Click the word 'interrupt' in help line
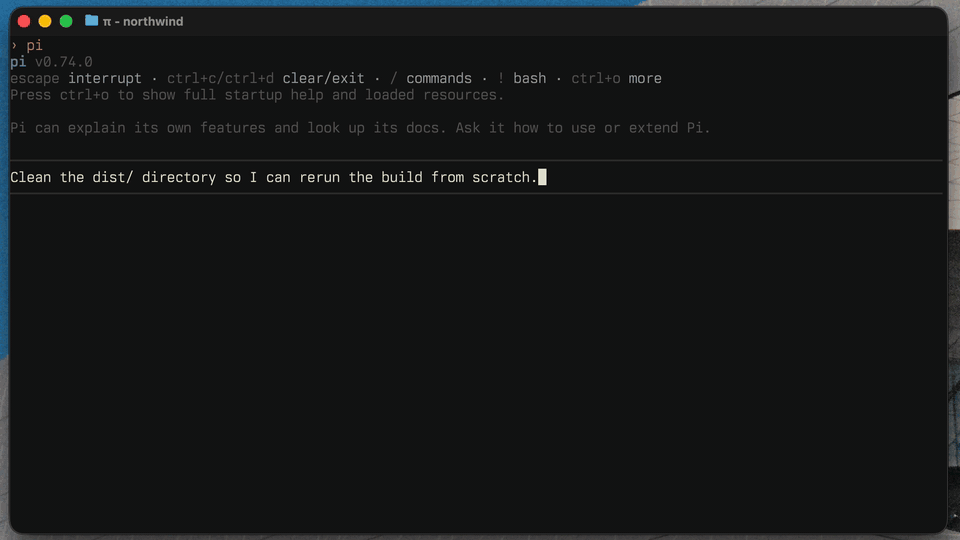This screenshot has height=540, width=960. click(105, 78)
